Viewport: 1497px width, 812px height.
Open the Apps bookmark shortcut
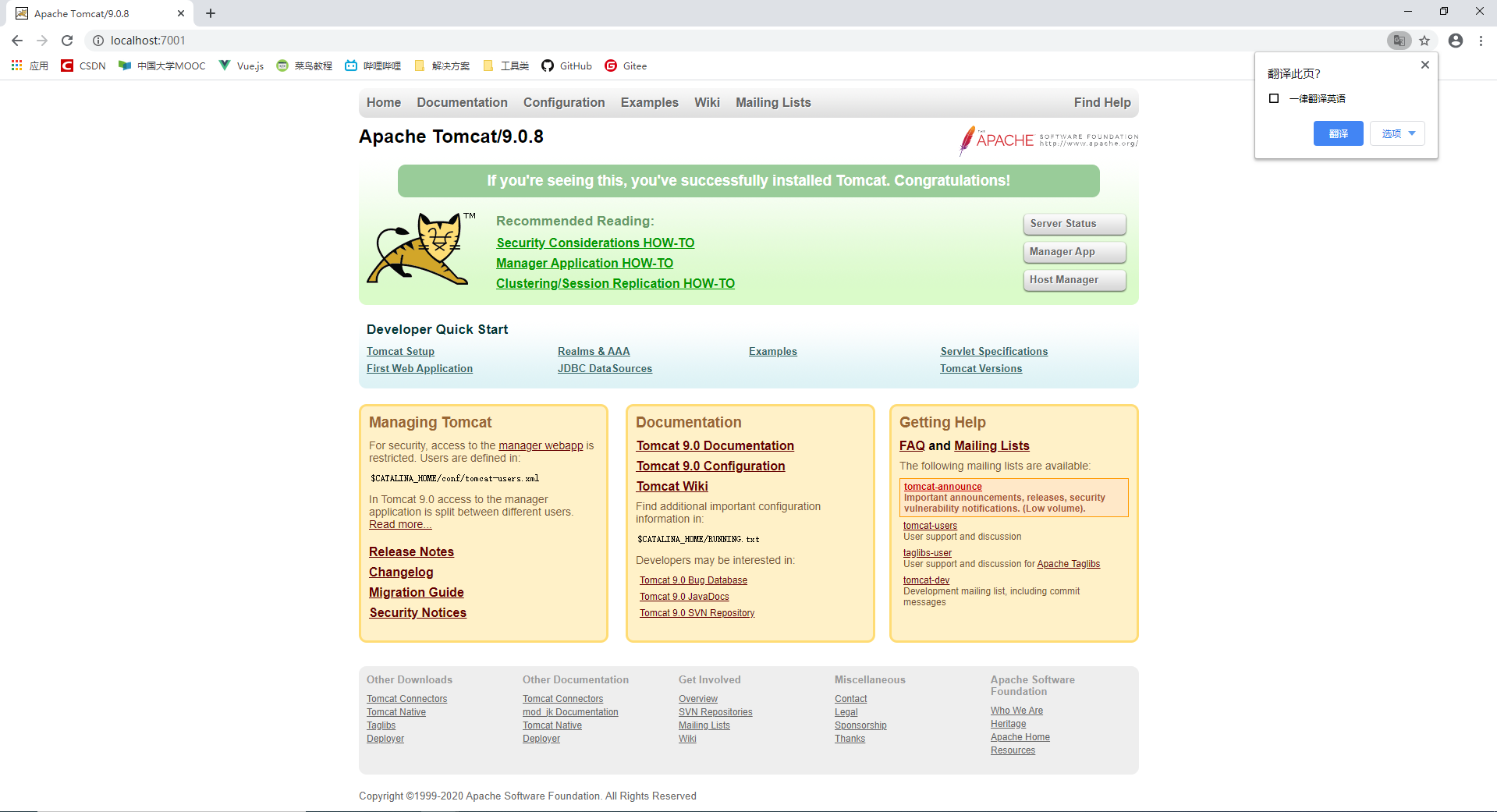[x=30, y=66]
